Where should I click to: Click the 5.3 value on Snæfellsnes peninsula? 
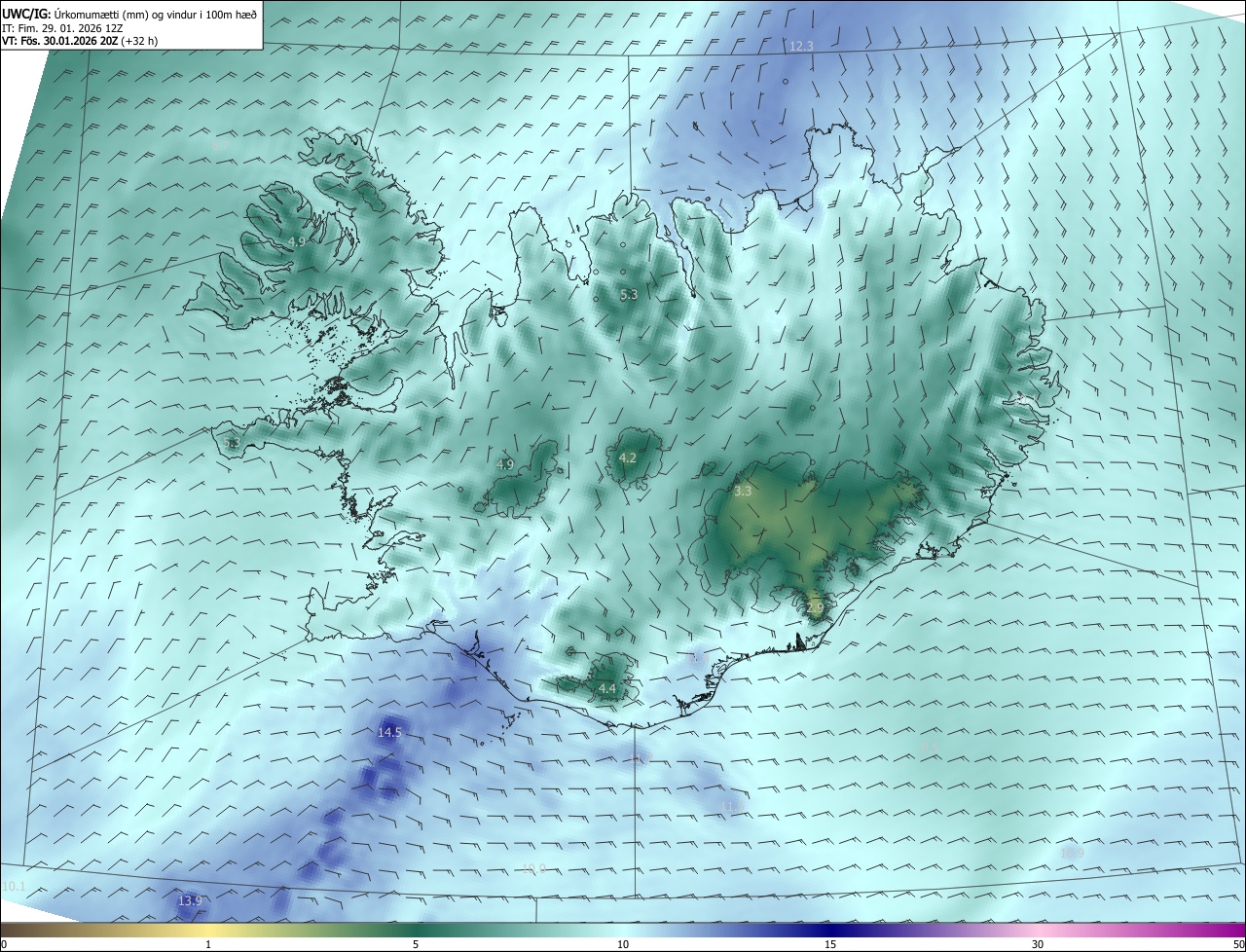coord(232,443)
